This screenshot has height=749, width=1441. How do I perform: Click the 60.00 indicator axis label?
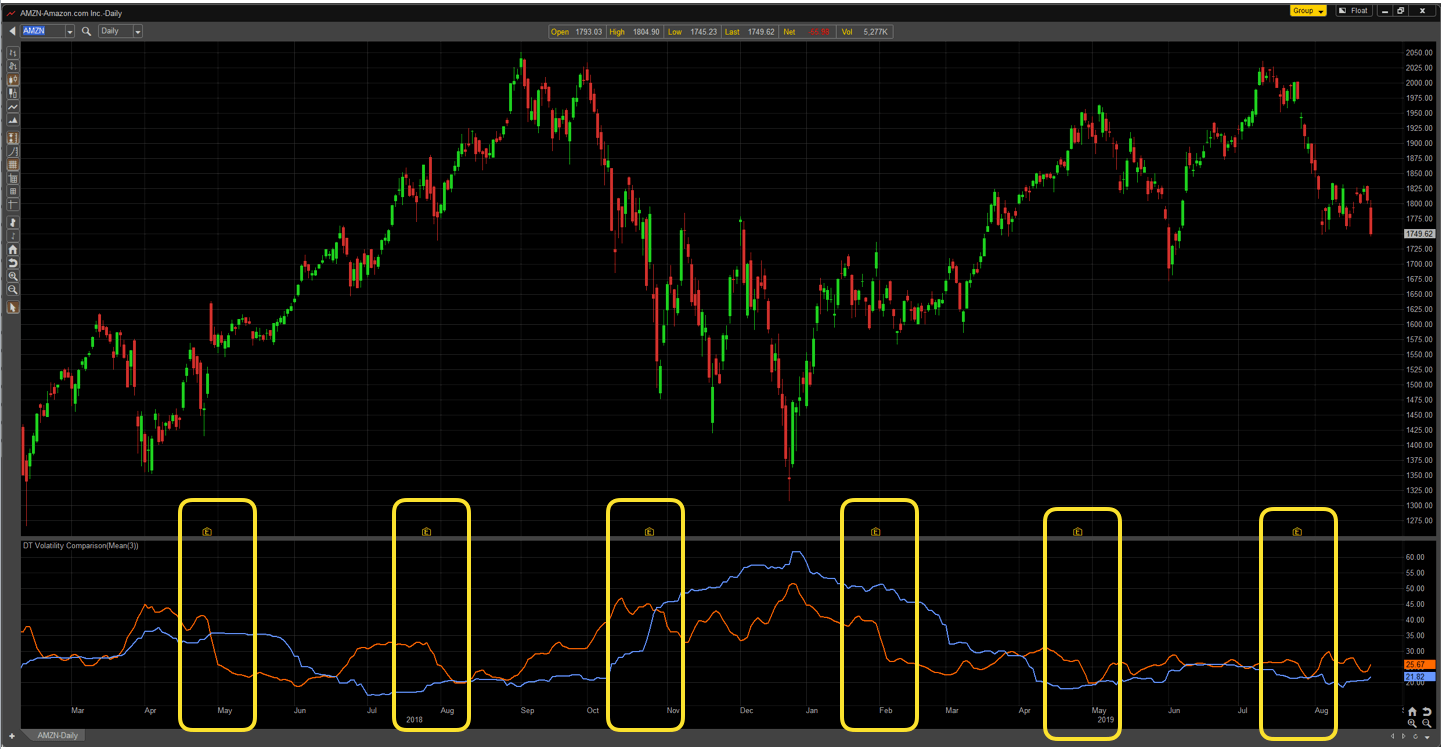point(1416,557)
